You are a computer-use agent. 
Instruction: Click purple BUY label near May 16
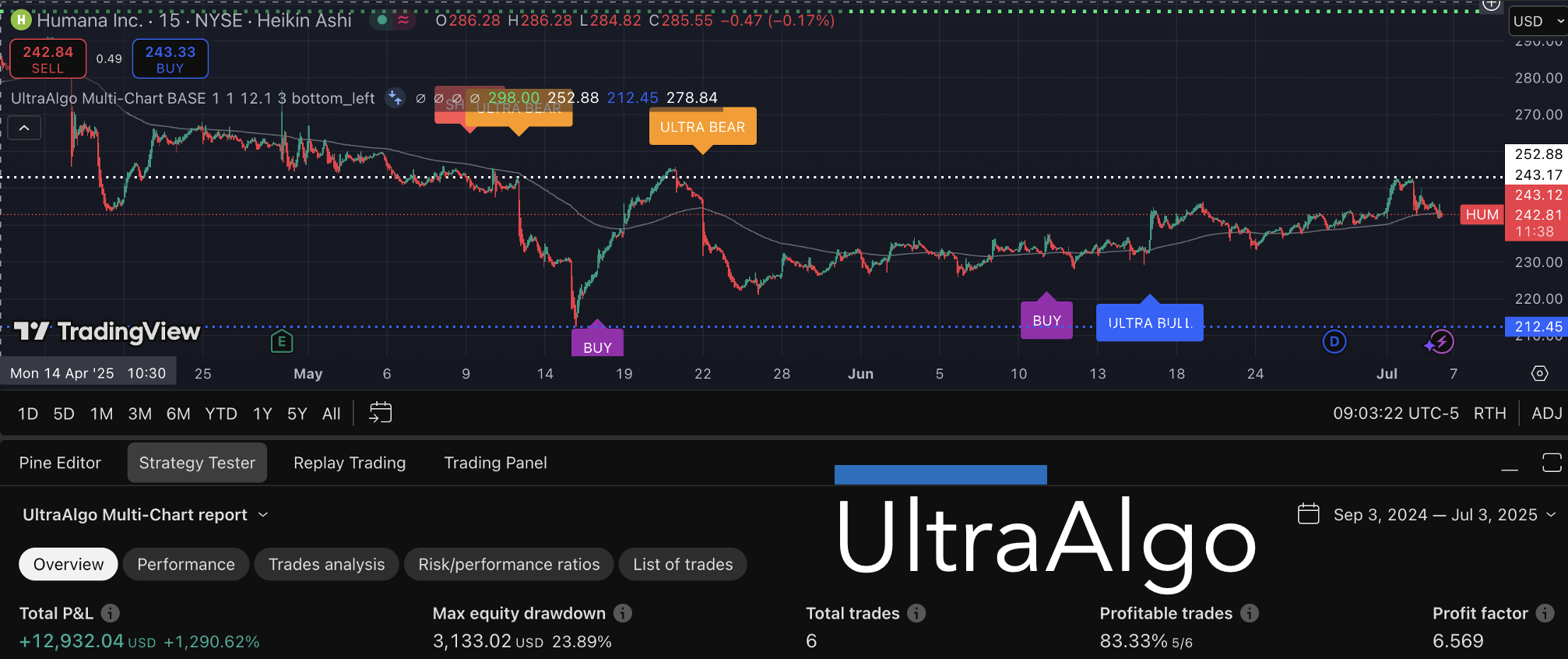coord(597,344)
